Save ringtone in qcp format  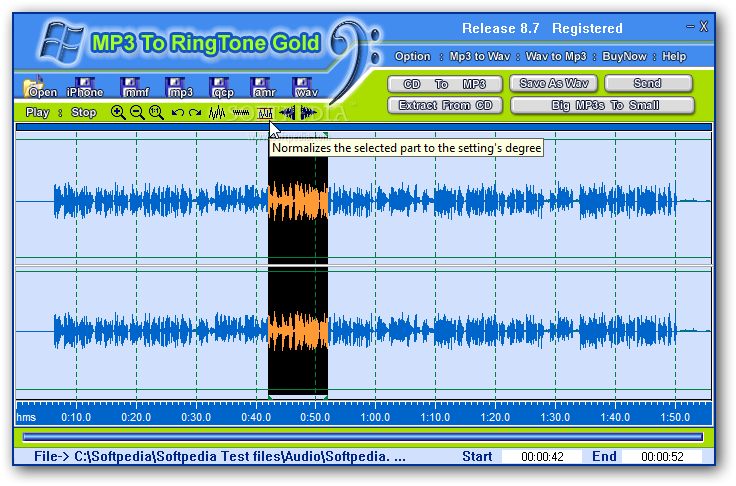point(222,87)
